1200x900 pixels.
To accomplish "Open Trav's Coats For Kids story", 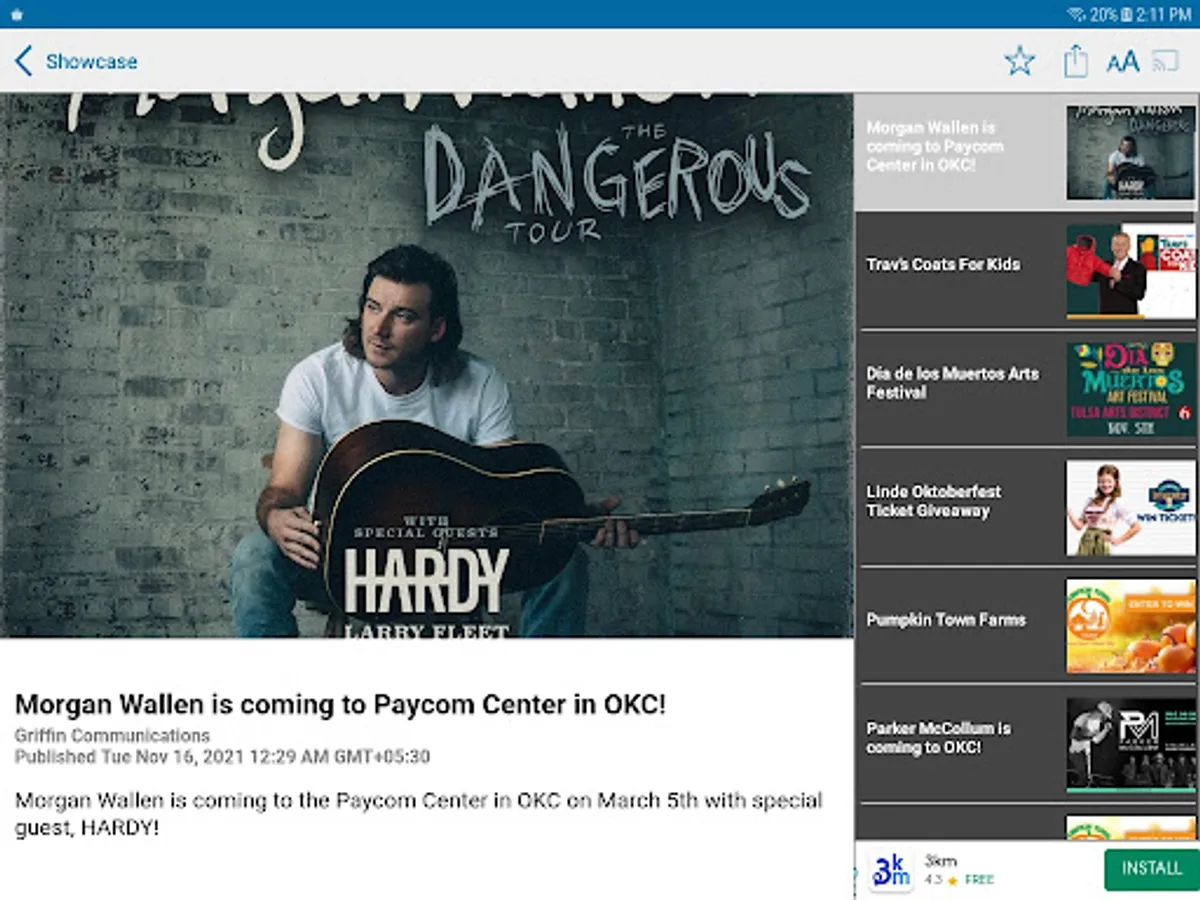I will (x=1027, y=270).
